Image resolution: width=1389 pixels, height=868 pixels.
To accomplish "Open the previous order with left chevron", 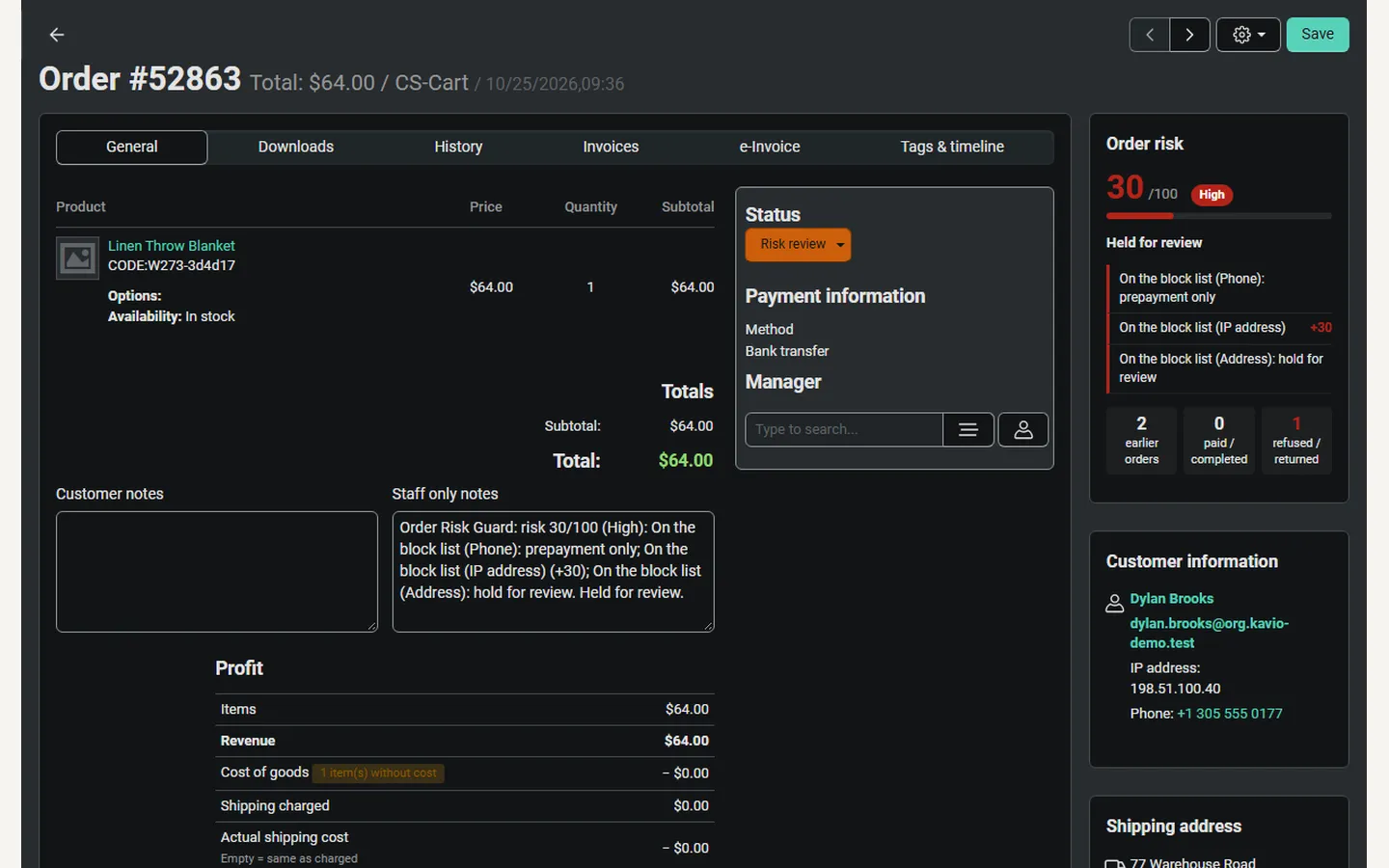I will (x=1150, y=35).
